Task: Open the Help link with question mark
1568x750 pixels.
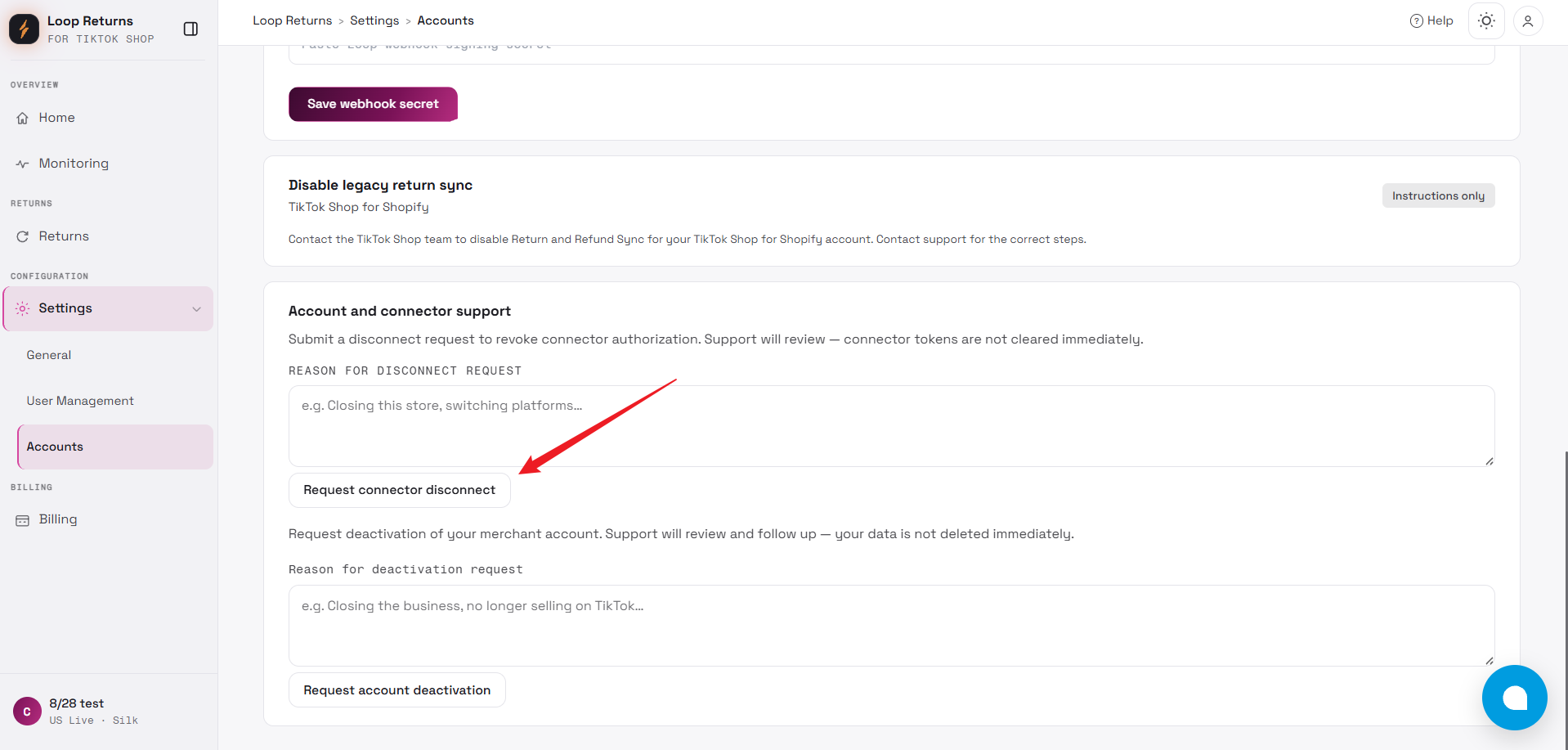Action: click(x=1431, y=20)
